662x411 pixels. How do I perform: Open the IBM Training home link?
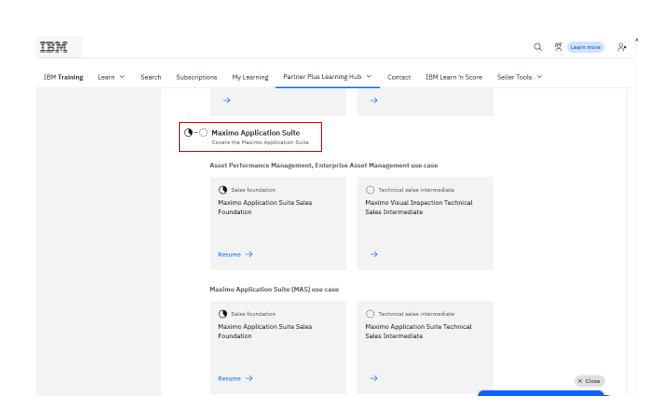coord(63,77)
